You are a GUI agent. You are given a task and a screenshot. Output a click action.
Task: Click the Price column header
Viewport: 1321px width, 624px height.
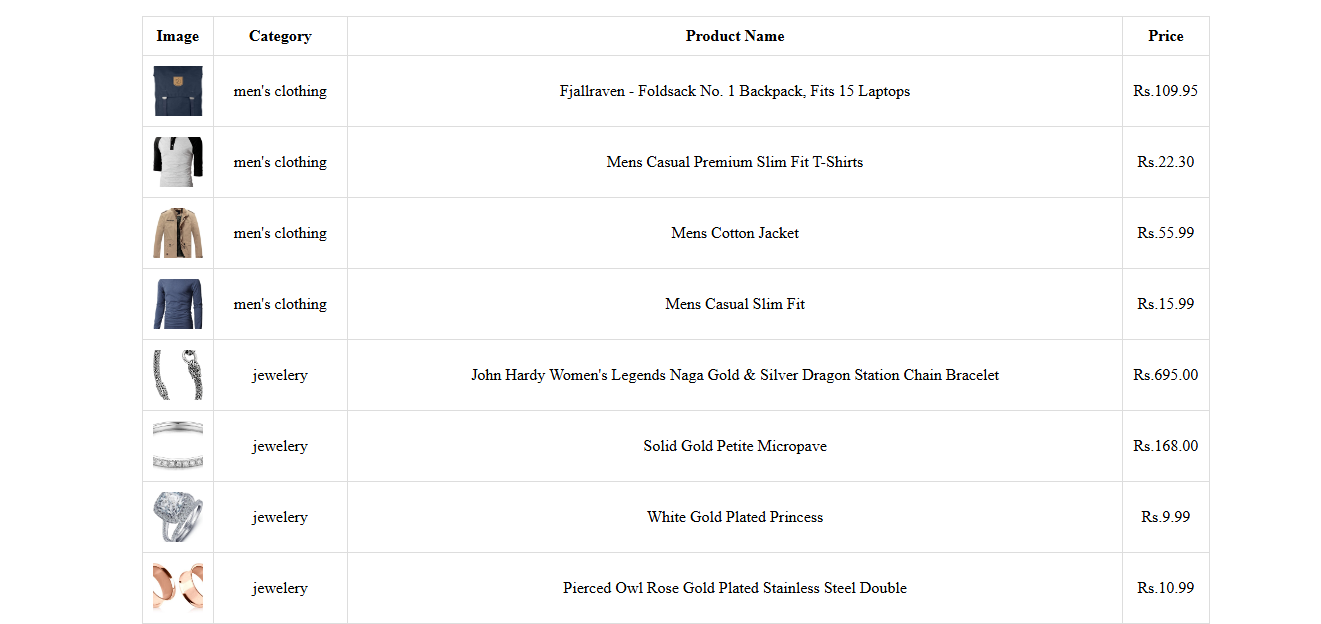tap(1166, 36)
